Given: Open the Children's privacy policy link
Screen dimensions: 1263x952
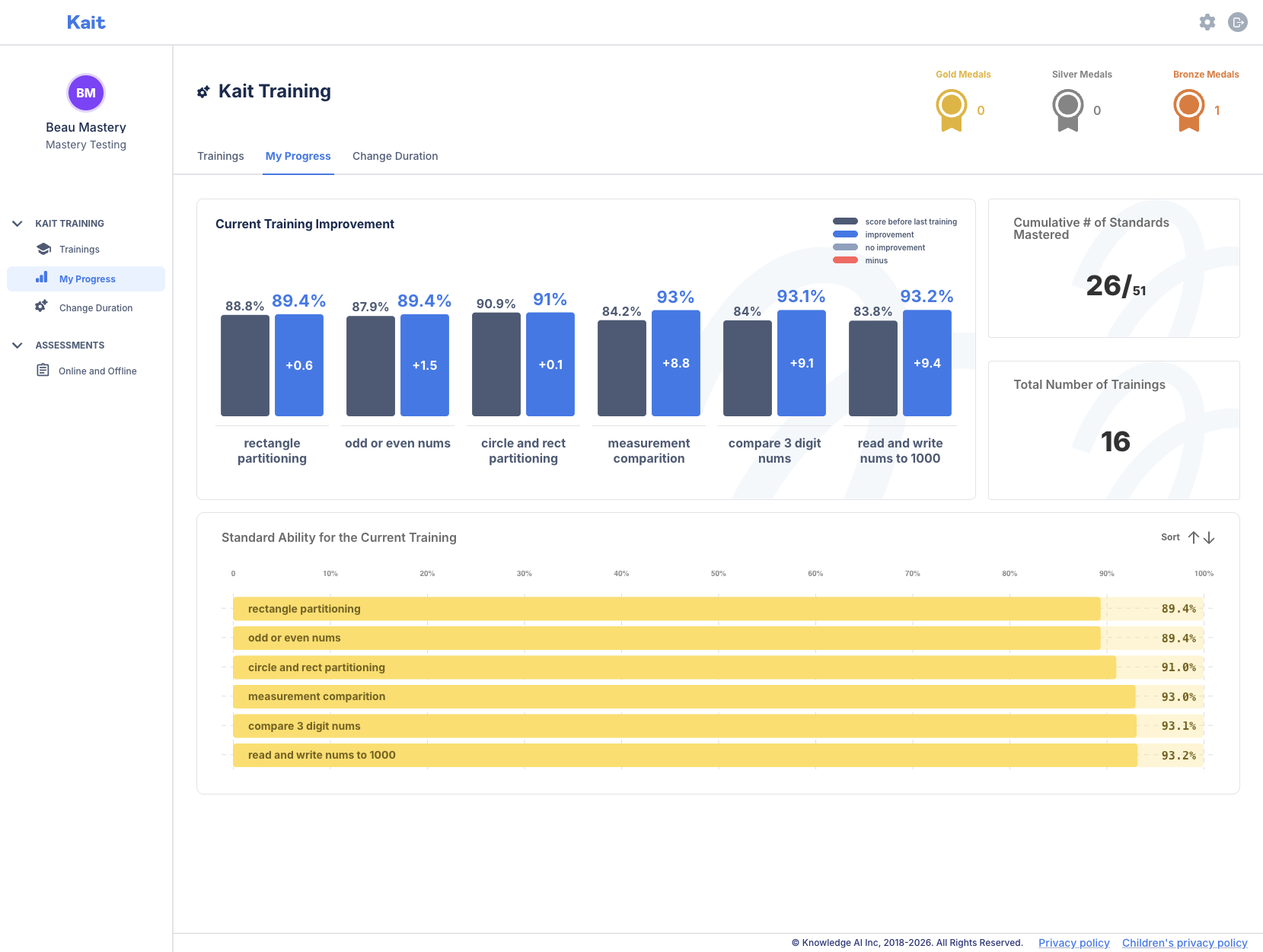Looking at the screenshot, I should pyautogui.click(x=1185, y=942).
